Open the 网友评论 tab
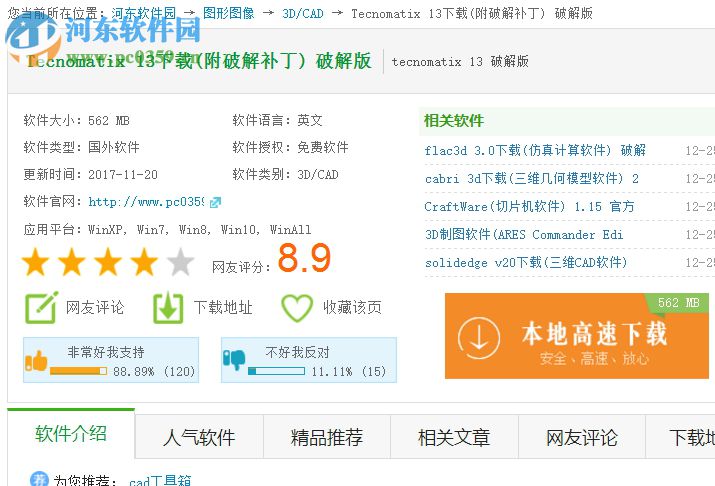Screen dimensions: 715x486 582,437
